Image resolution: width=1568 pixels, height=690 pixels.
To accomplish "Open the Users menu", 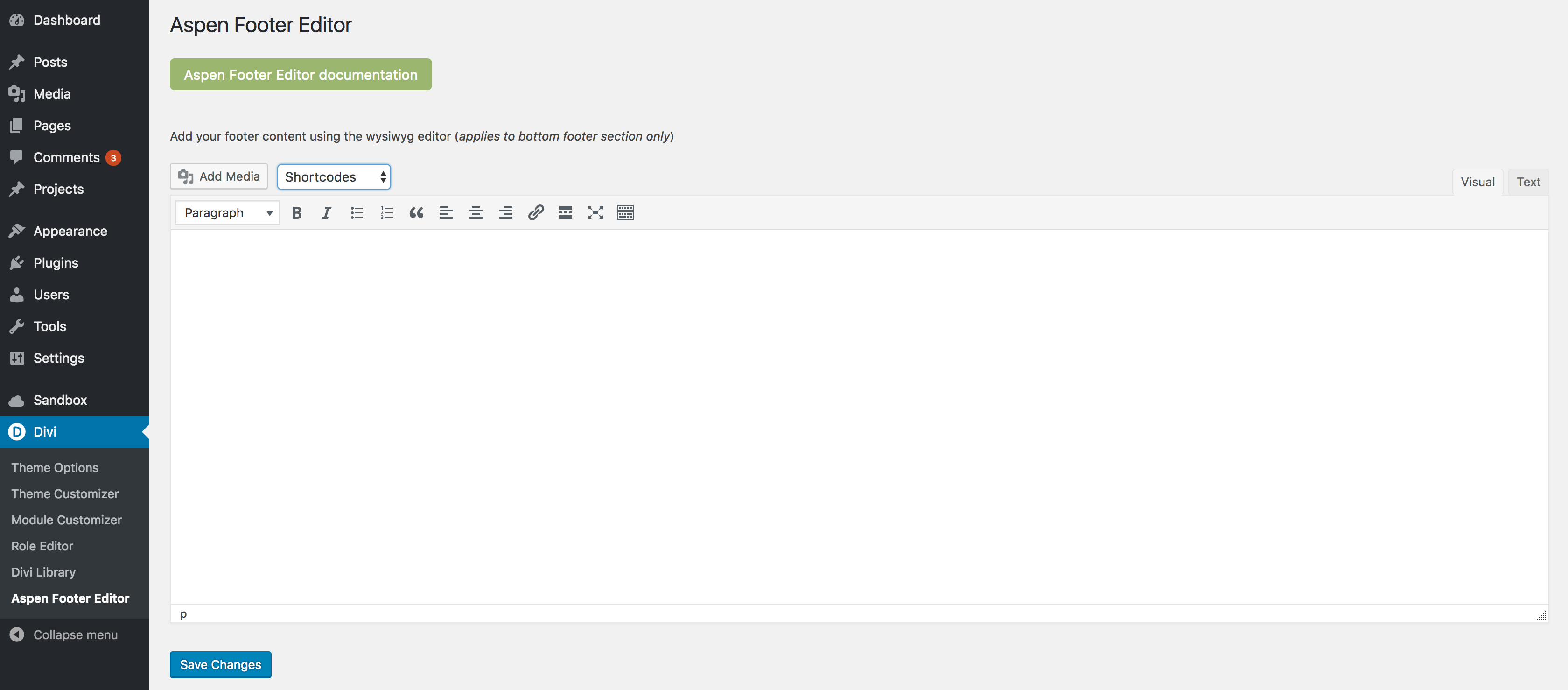I will click(x=74, y=295).
